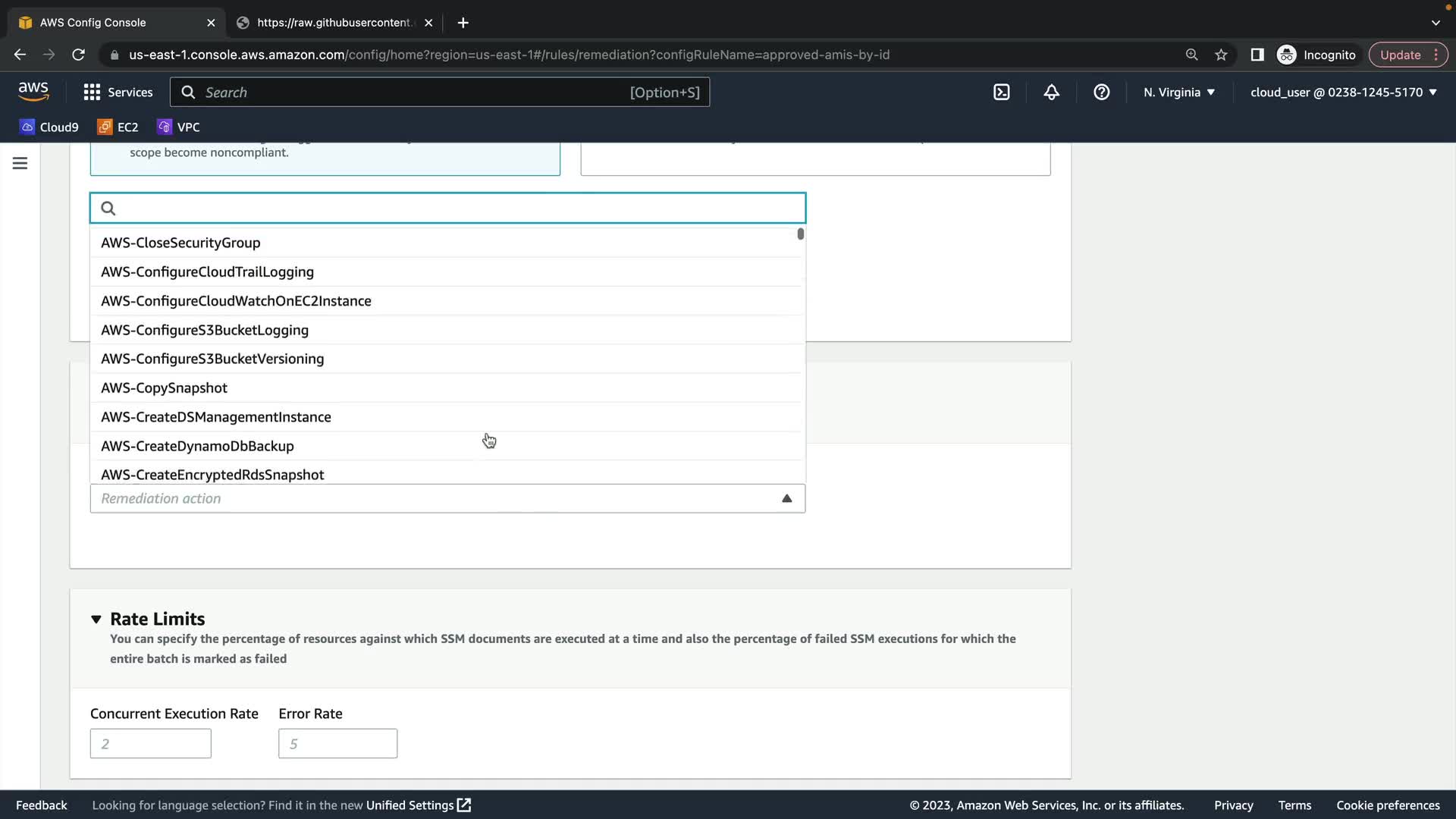Open the support help icon
The height and width of the screenshot is (819, 1456).
pos(1101,93)
